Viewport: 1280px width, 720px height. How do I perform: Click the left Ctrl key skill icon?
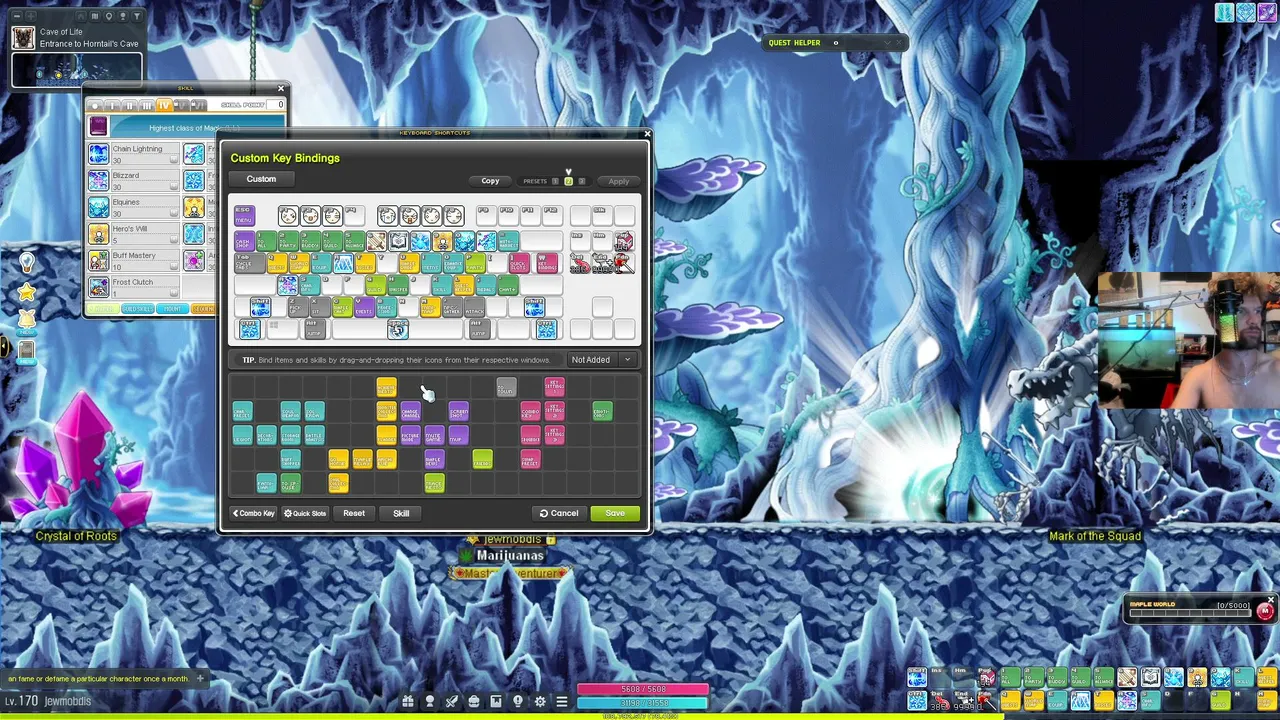click(249, 329)
